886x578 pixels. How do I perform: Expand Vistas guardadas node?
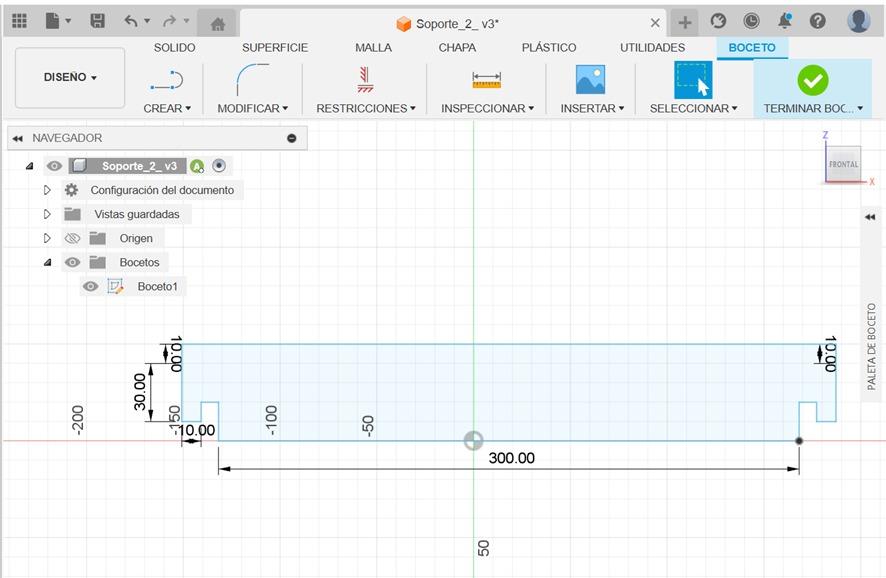[x=47, y=214]
